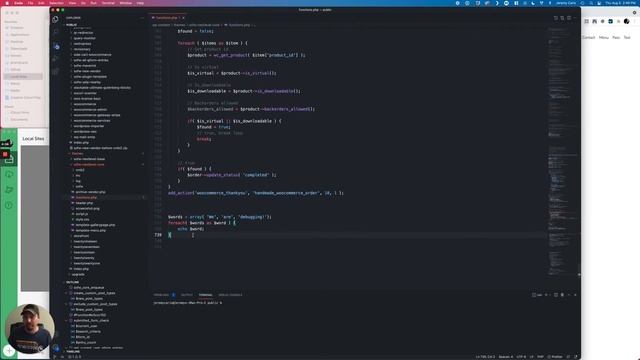Click the notifications bell in status bar
Image resolution: width=640 pixels, height=360 pixels.
pyautogui.click(x=576, y=357)
